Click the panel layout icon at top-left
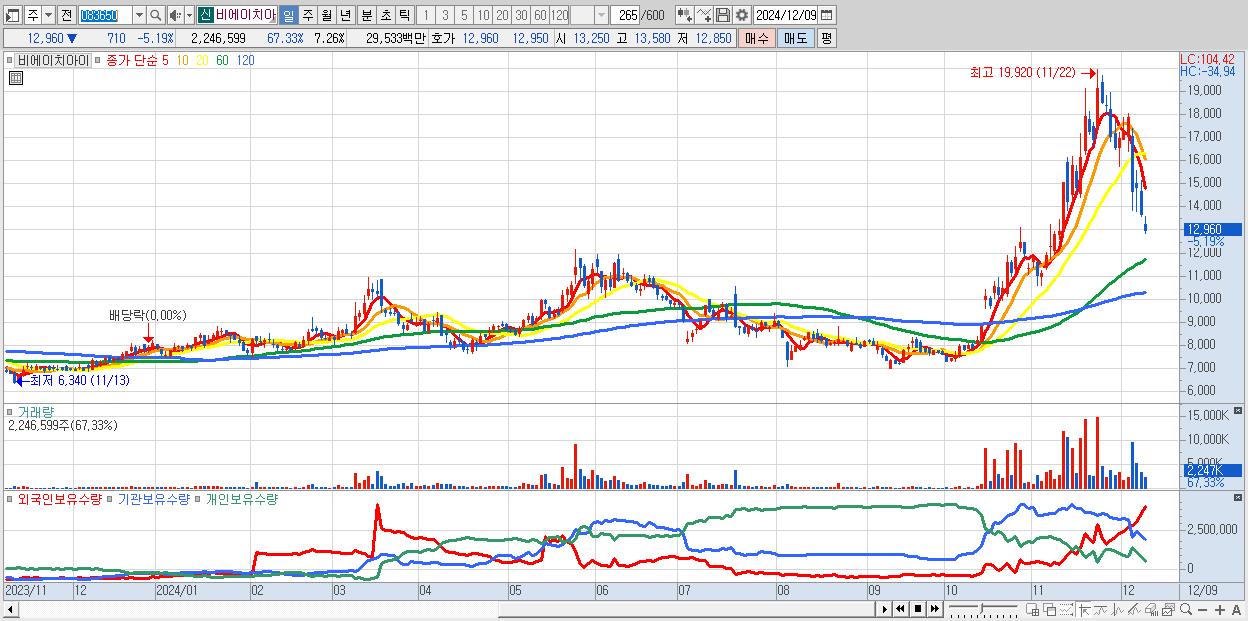The height and width of the screenshot is (621, 1248). [x=13, y=15]
